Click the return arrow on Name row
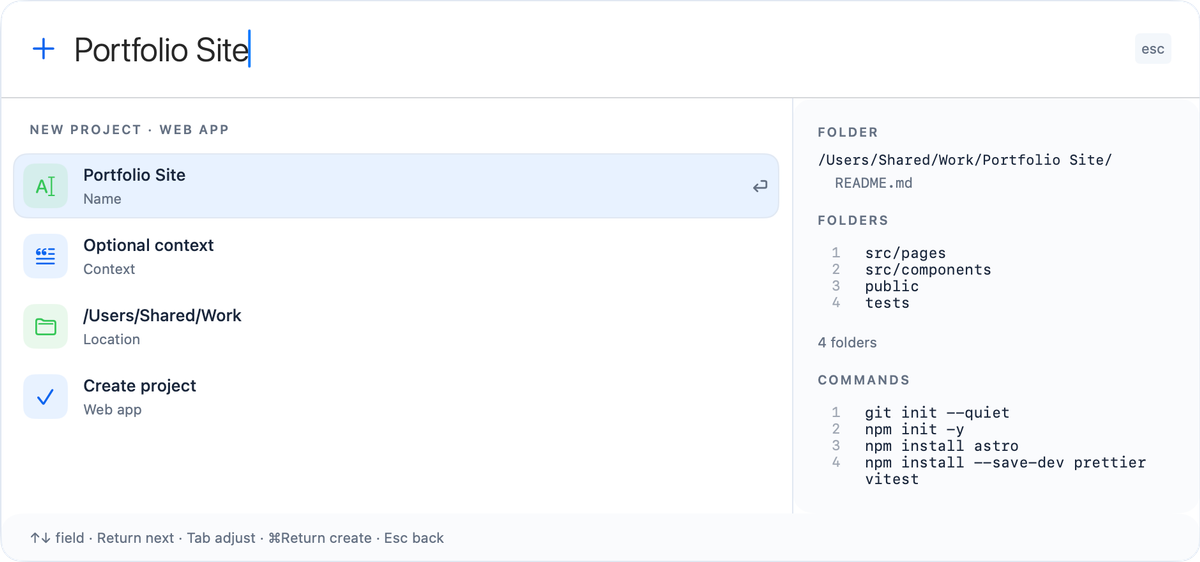 coord(760,186)
